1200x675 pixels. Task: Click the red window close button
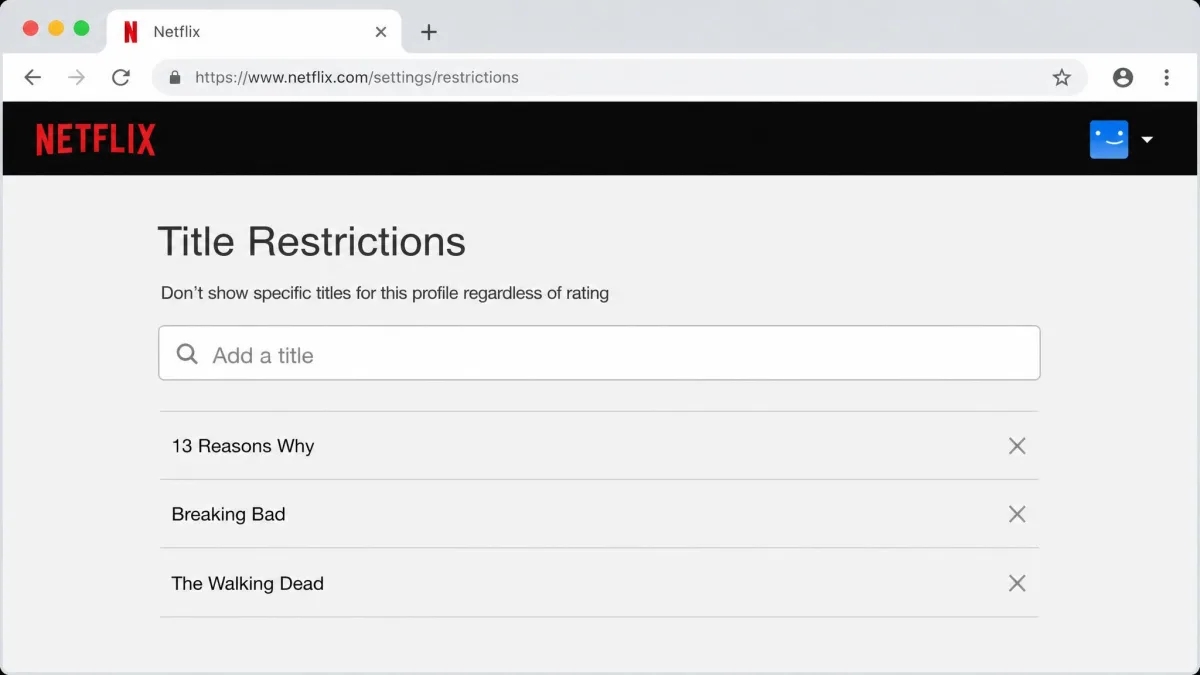[x=30, y=28]
